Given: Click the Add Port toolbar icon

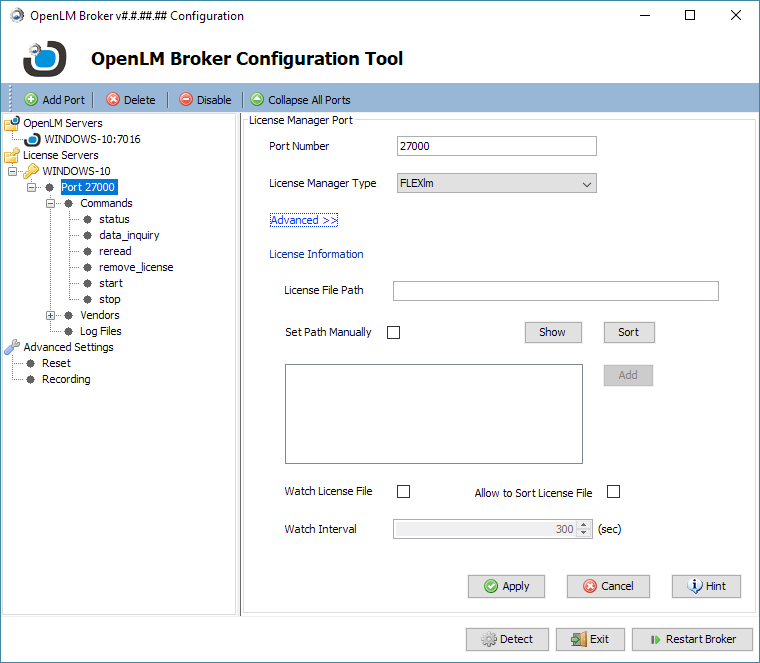Looking at the screenshot, I should [31, 100].
